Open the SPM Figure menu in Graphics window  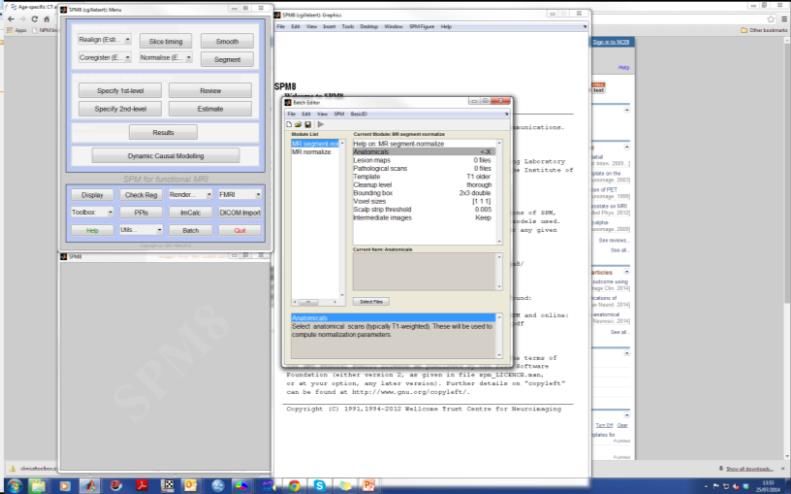pyautogui.click(x=421, y=27)
